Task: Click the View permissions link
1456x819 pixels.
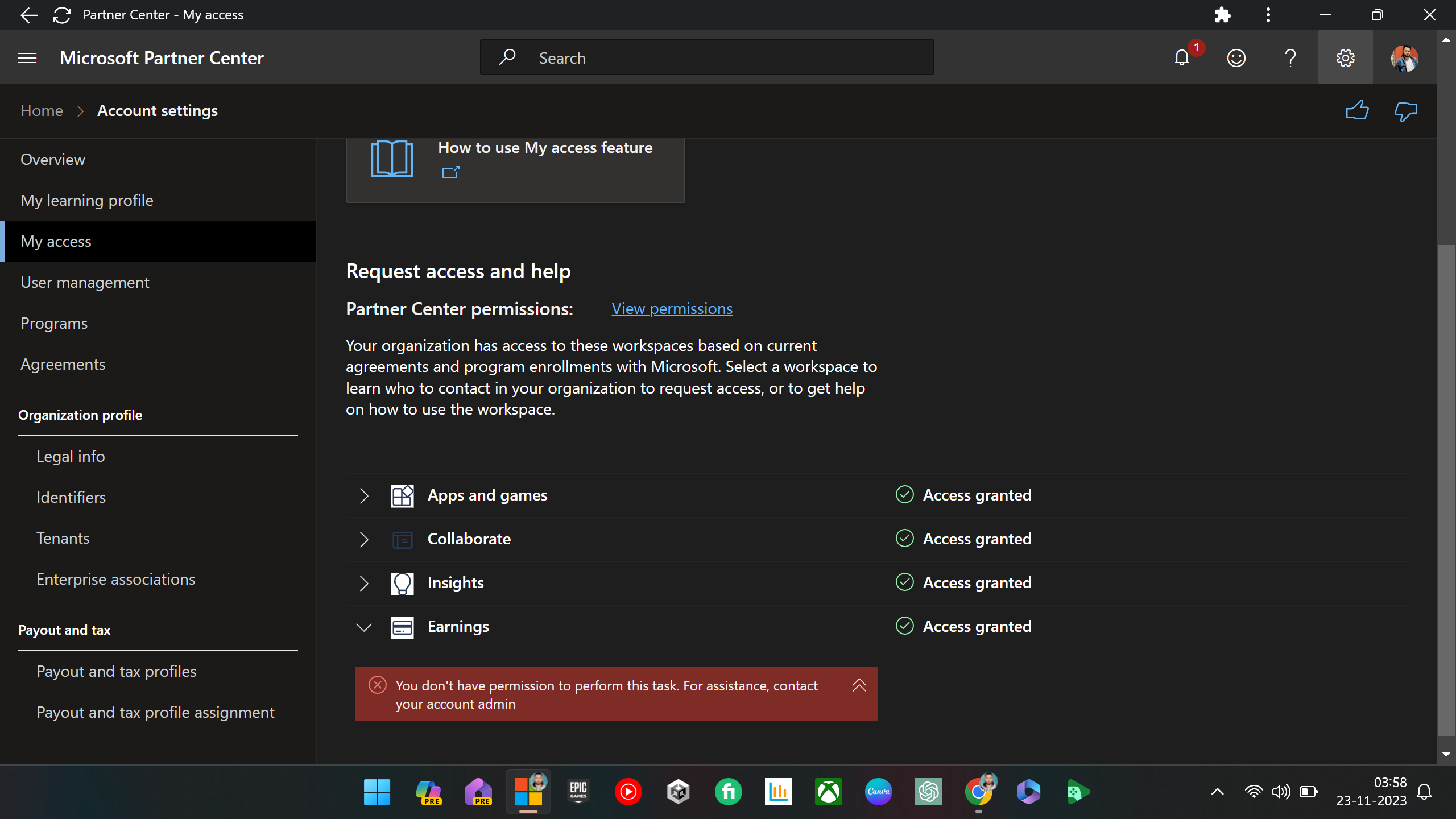Action: click(x=672, y=309)
